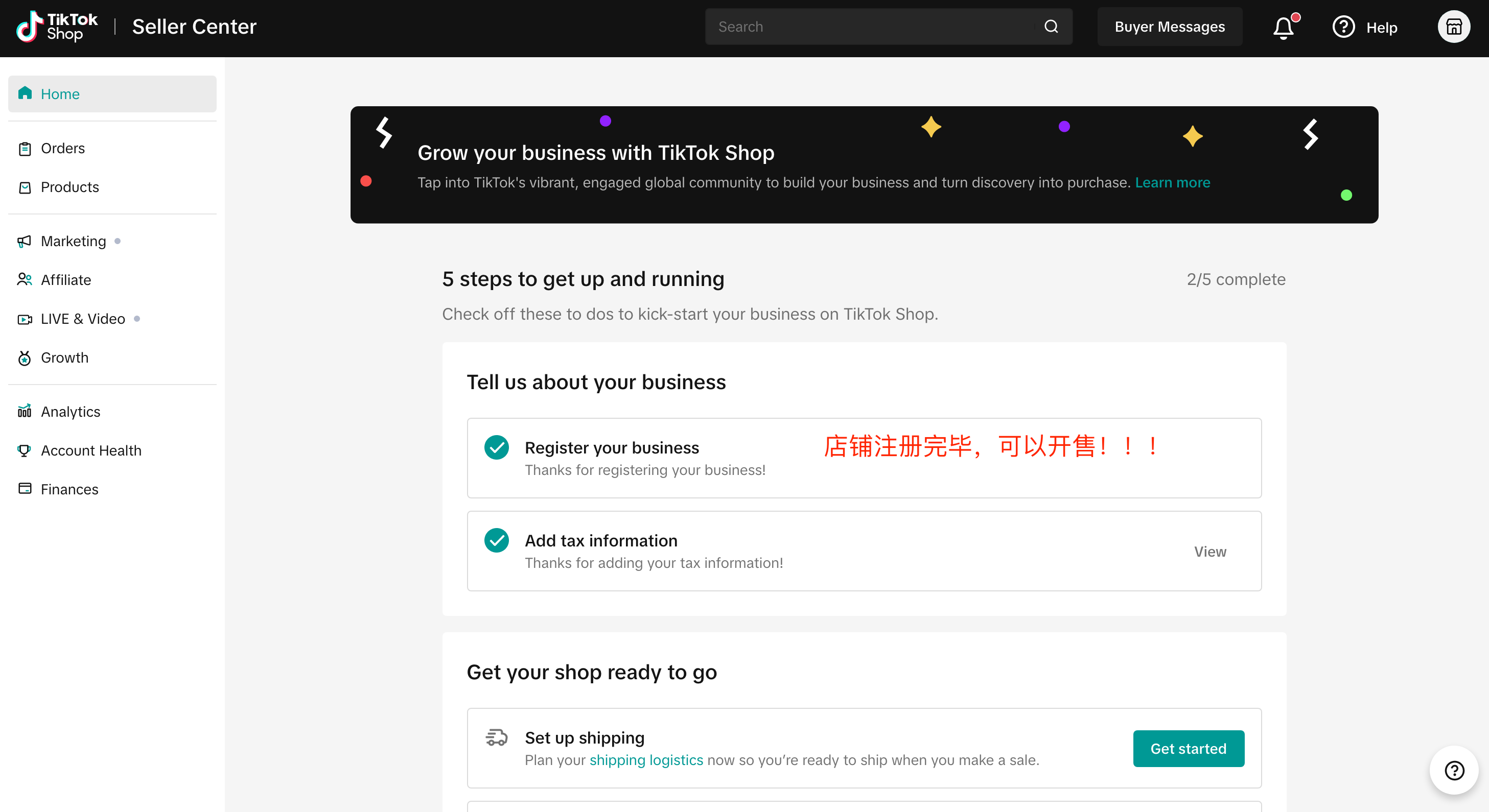Click the Account Health shield icon

[x=24, y=450]
